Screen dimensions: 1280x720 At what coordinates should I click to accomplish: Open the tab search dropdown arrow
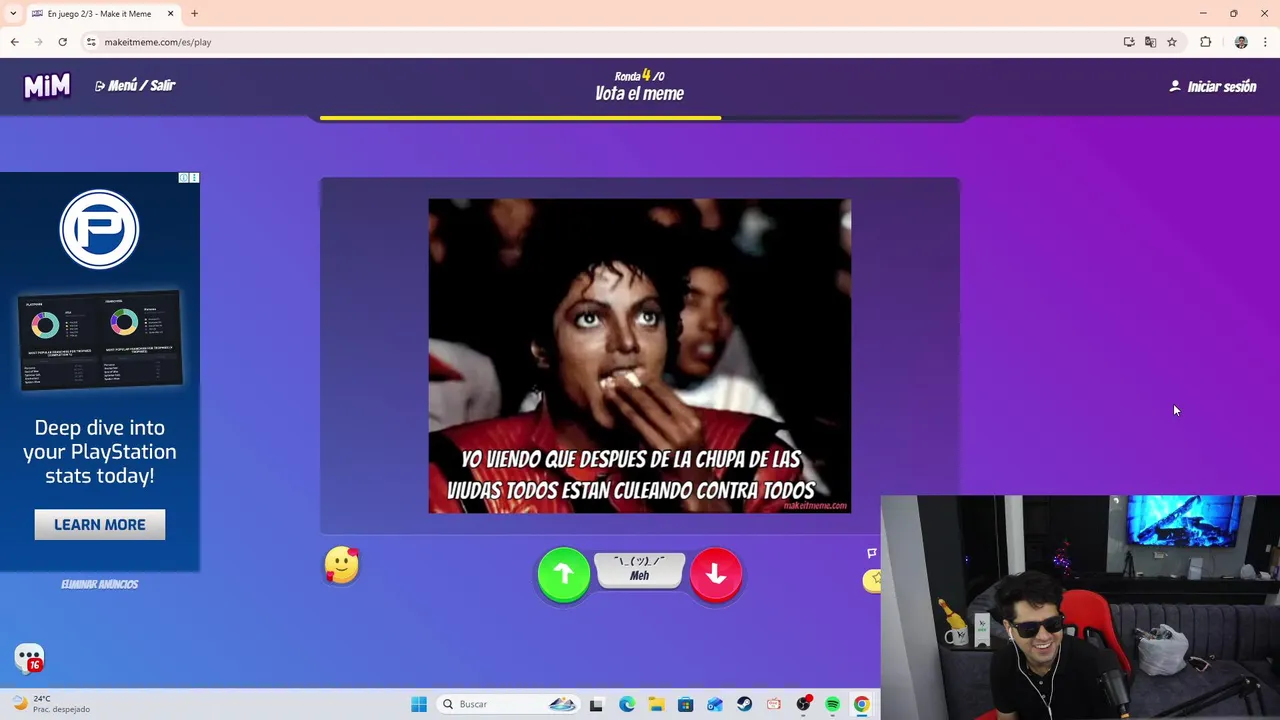[x=13, y=14]
